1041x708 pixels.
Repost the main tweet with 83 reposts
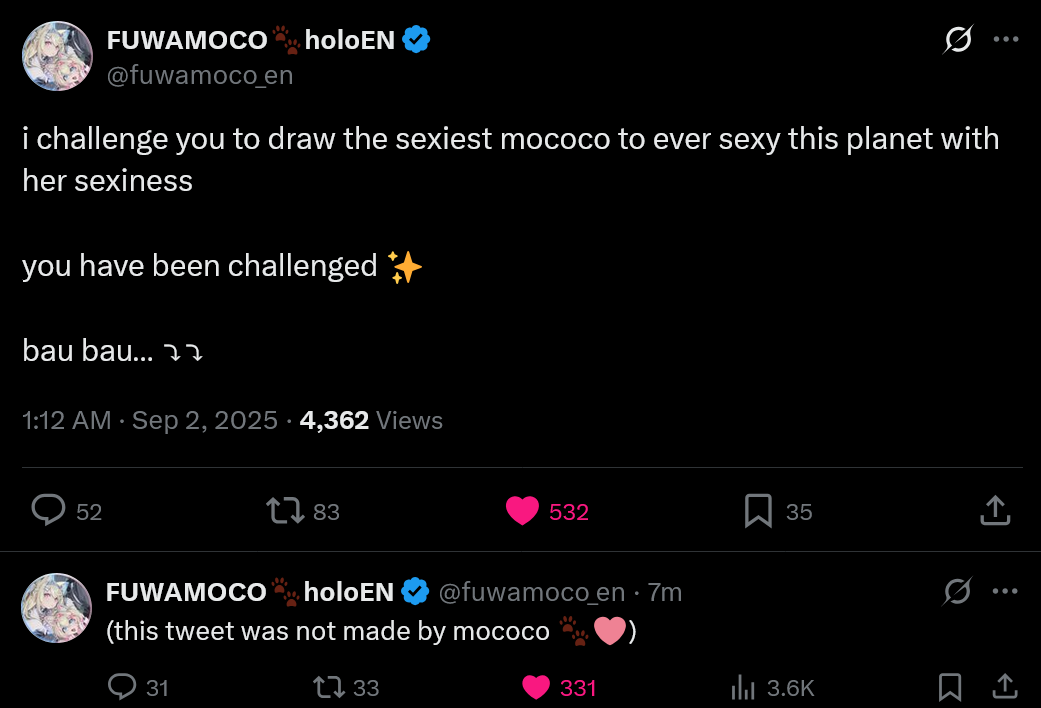pyautogui.click(x=285, y=511)
